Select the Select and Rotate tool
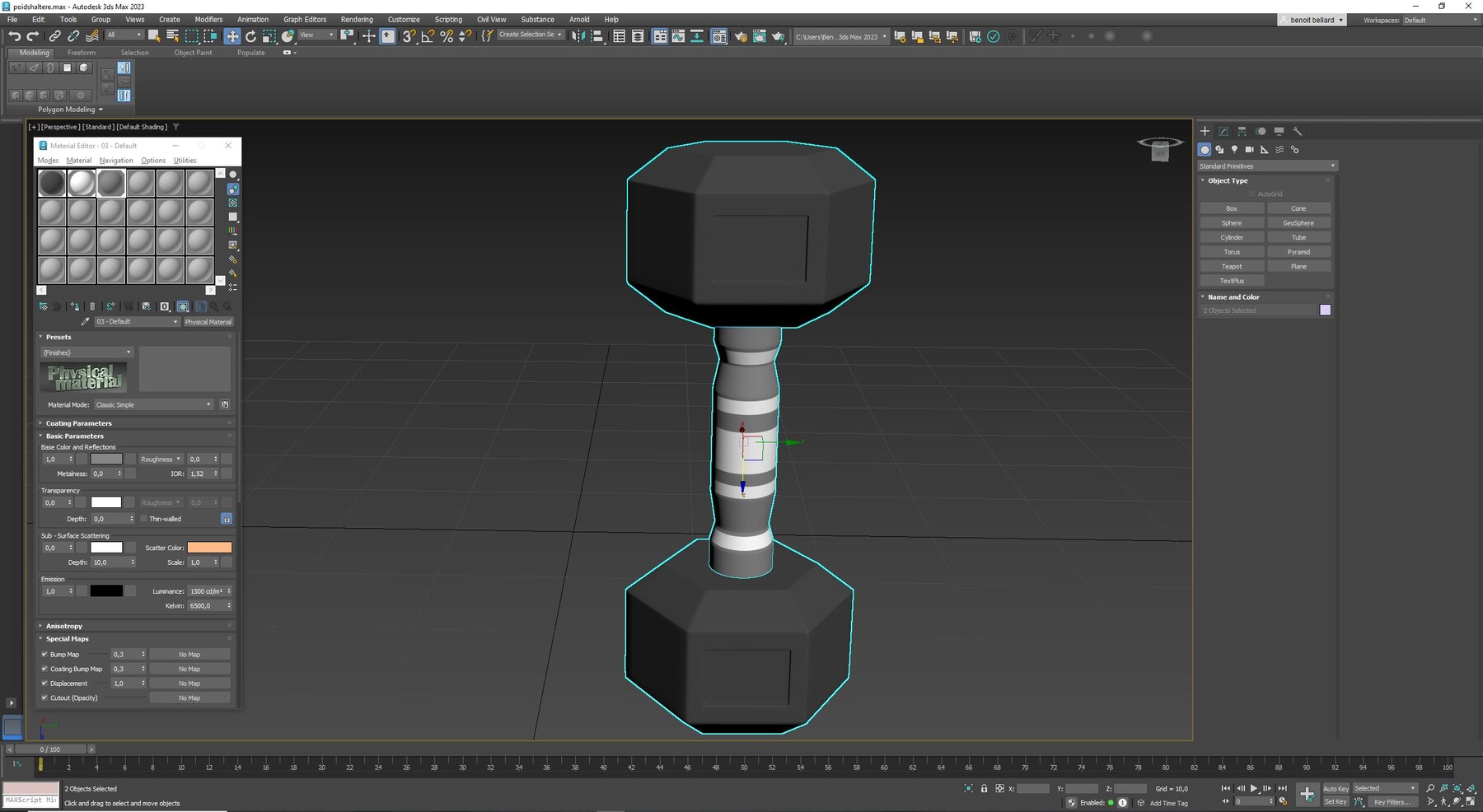This screenshot has width=1483, height=812. [x=250, y=35]
